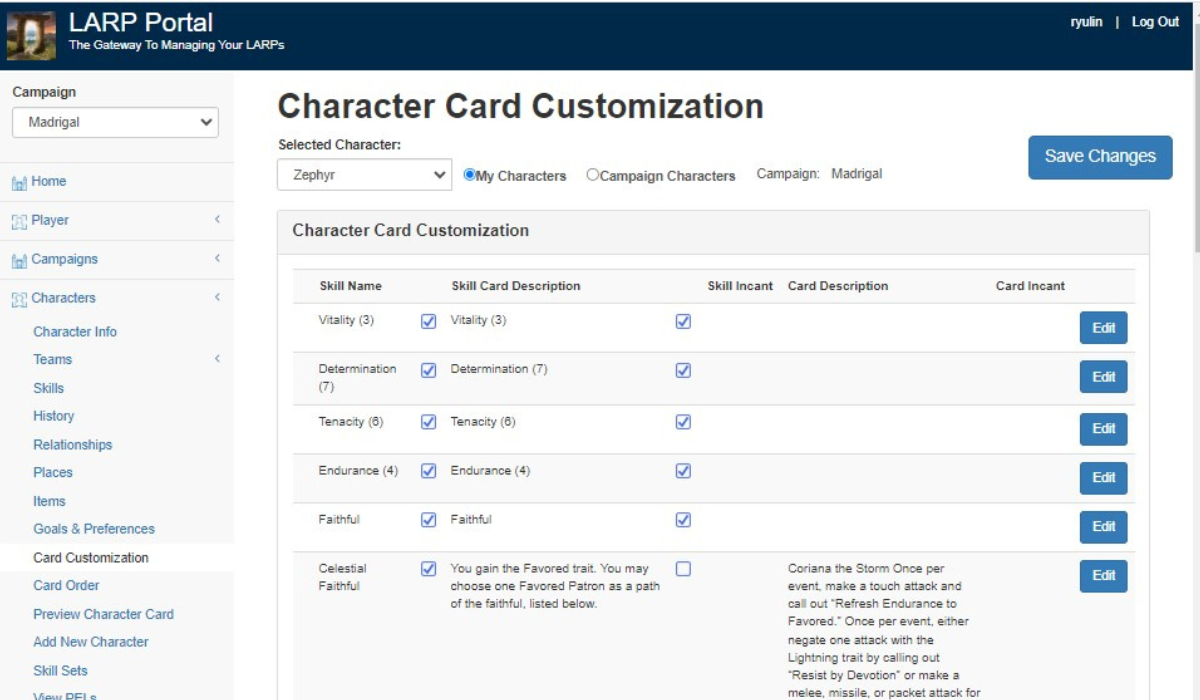Select the My Characters radio button
Viewport: 1200px width, 700px height.
pos(469,175)
